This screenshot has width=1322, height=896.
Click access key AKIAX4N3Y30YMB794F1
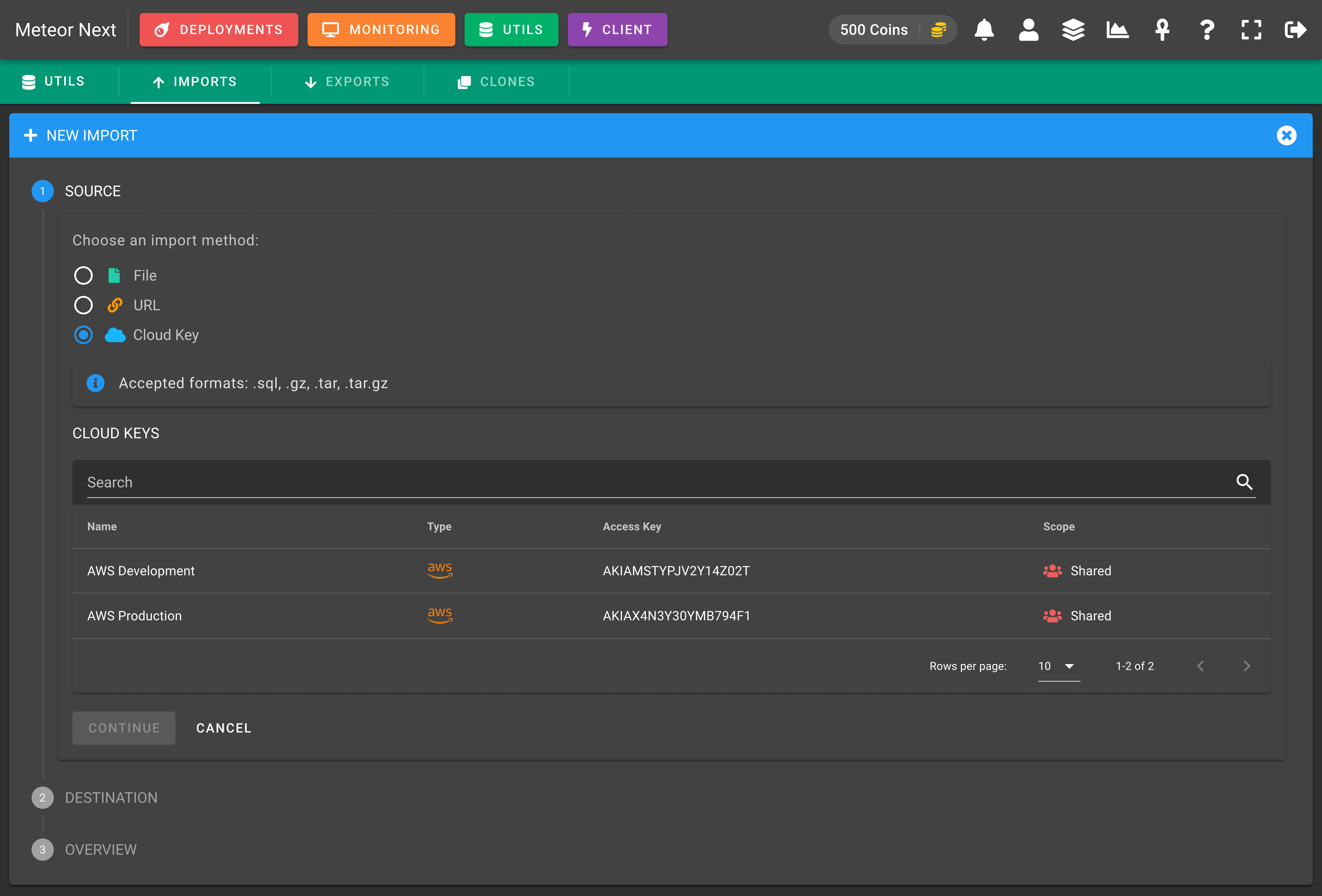tap(676, 616)
